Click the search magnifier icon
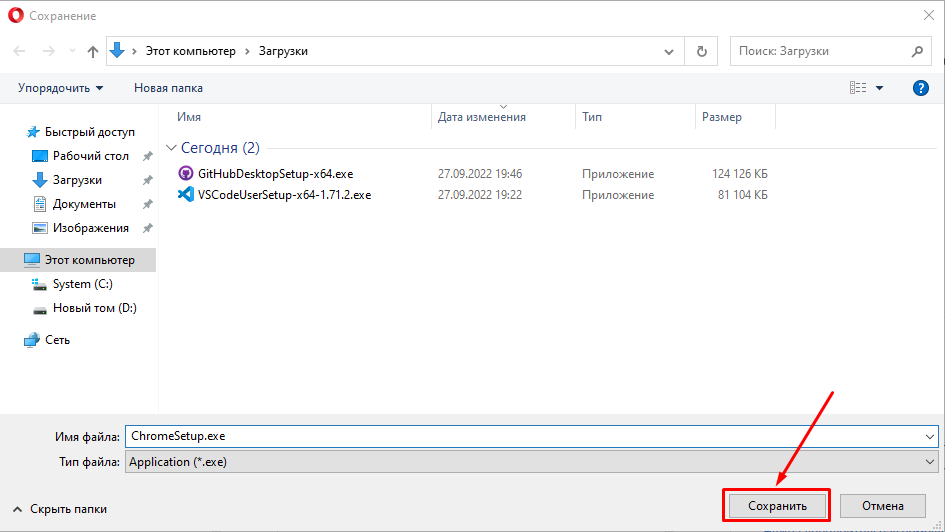The image size is (945, 532). pyautogui.click(x=917, y=51)
